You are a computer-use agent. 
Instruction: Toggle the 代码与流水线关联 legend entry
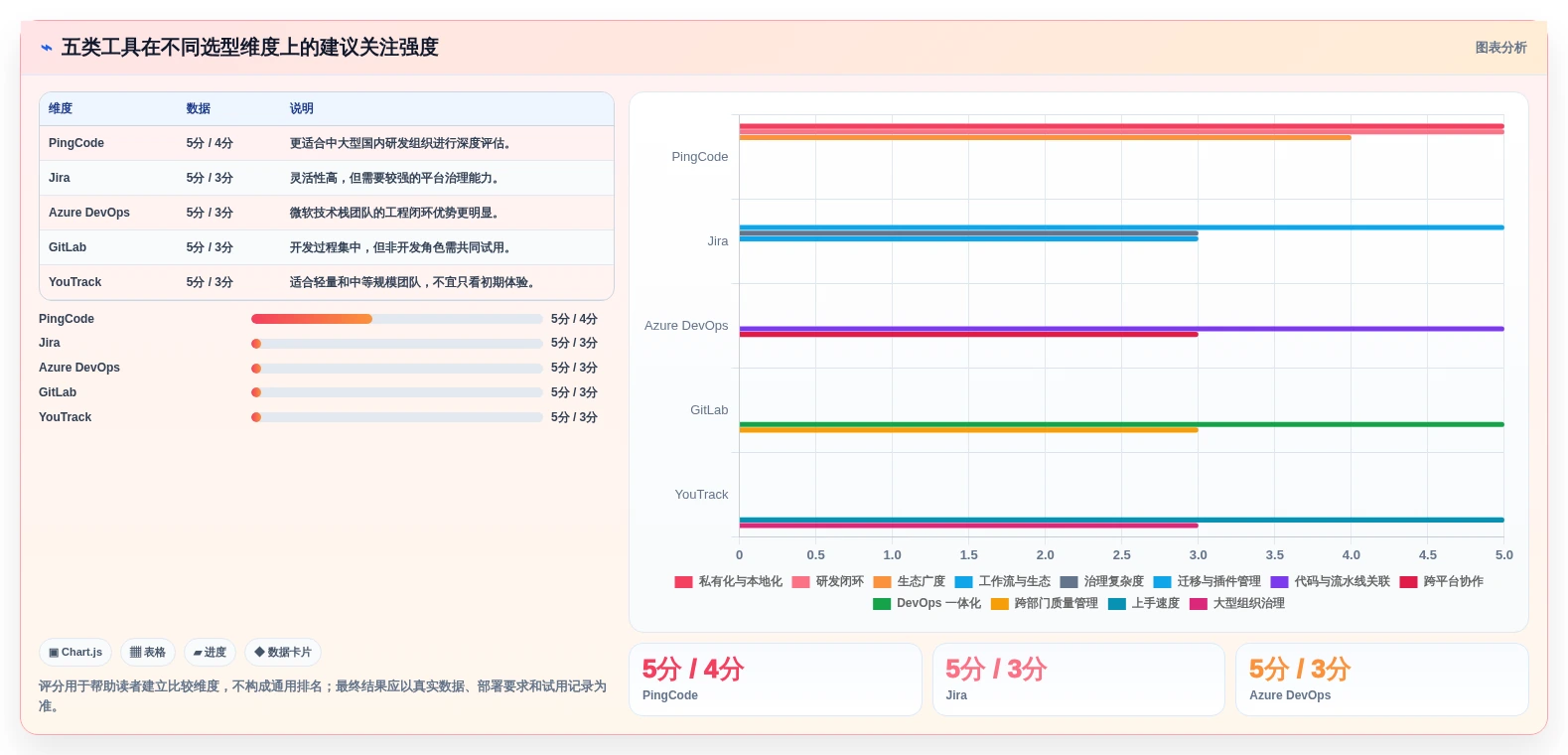tap(1331, 582)
